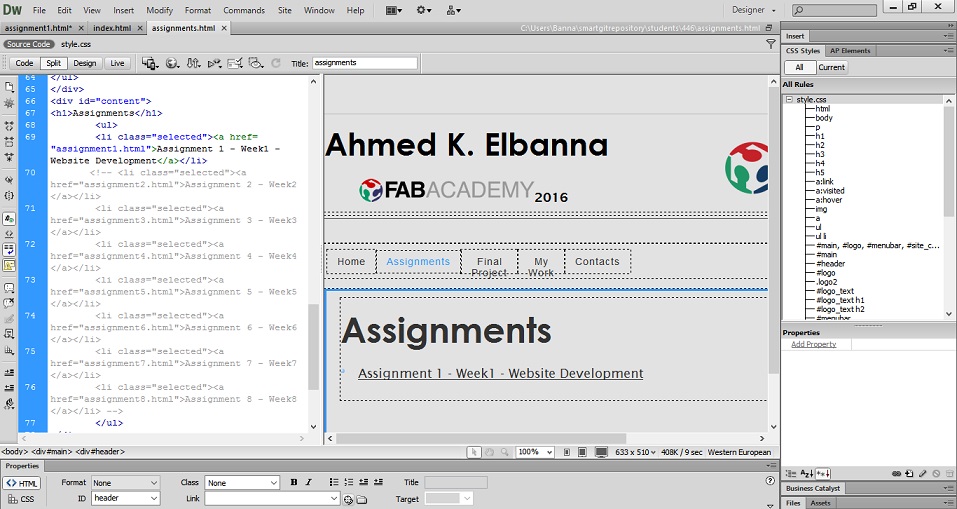Image resolution: width=957 pixels, height=509 pixels.
Task: Select CSS mode in Properties panel
Action: coord(22,499)
